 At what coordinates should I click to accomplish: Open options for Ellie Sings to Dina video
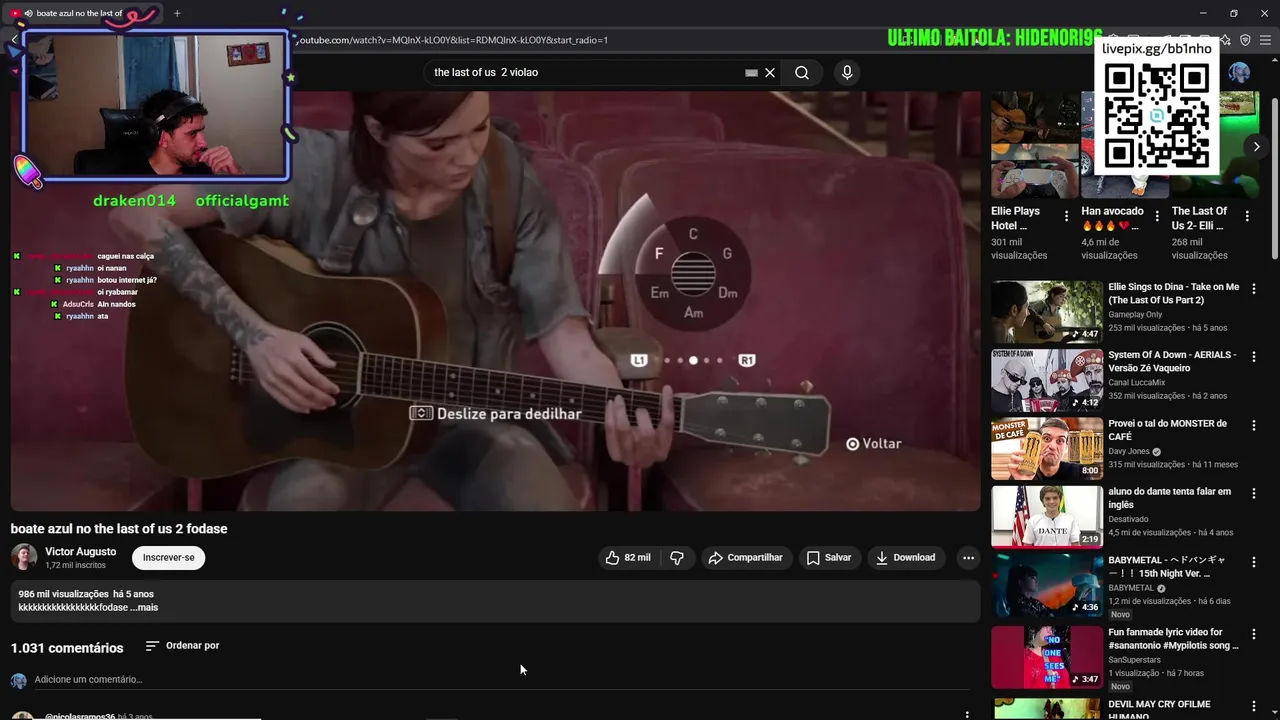[x=1253, y=288]
